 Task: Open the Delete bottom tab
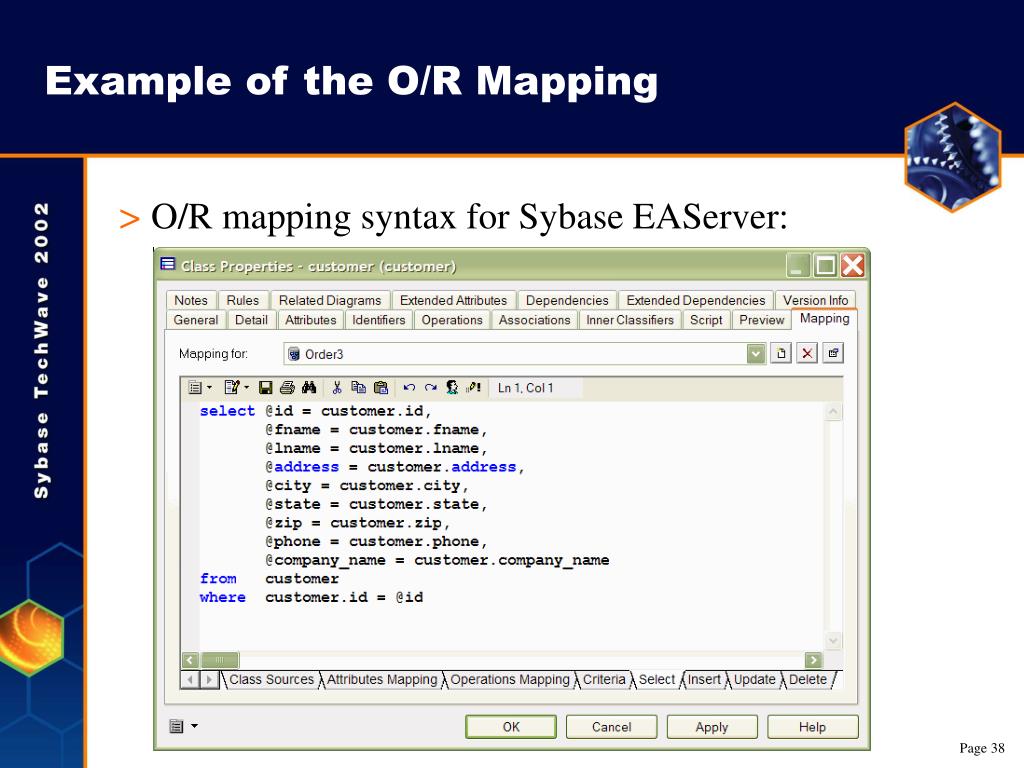(x=808, y=679)
